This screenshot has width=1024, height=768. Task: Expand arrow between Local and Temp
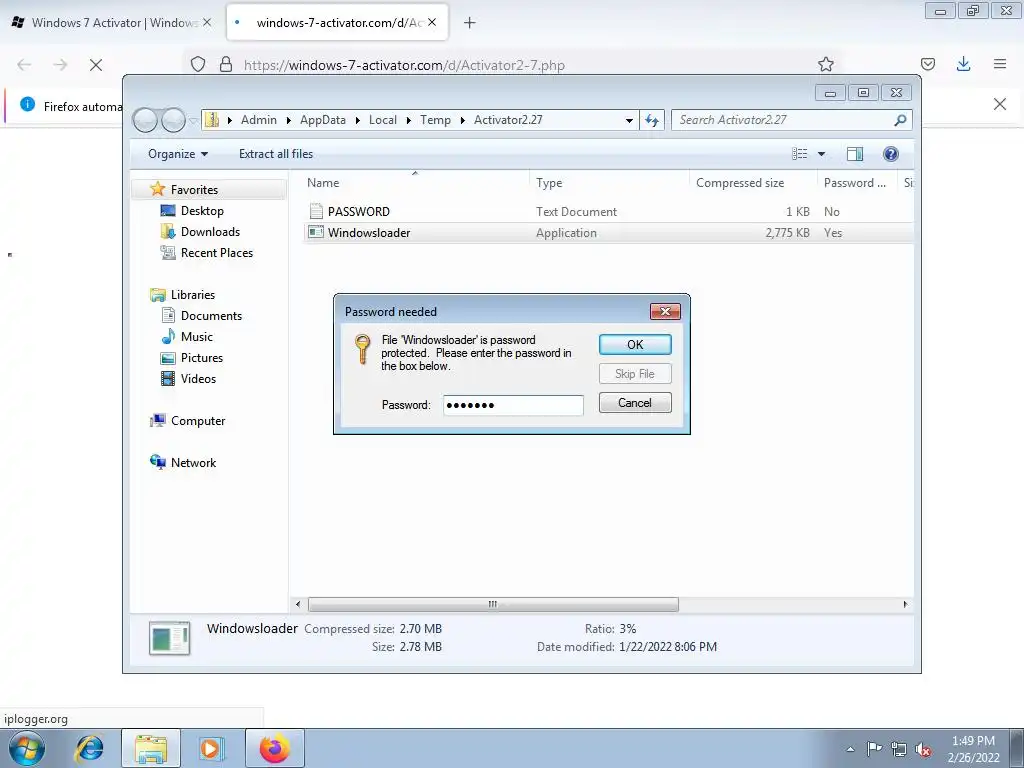click(409, 120)
